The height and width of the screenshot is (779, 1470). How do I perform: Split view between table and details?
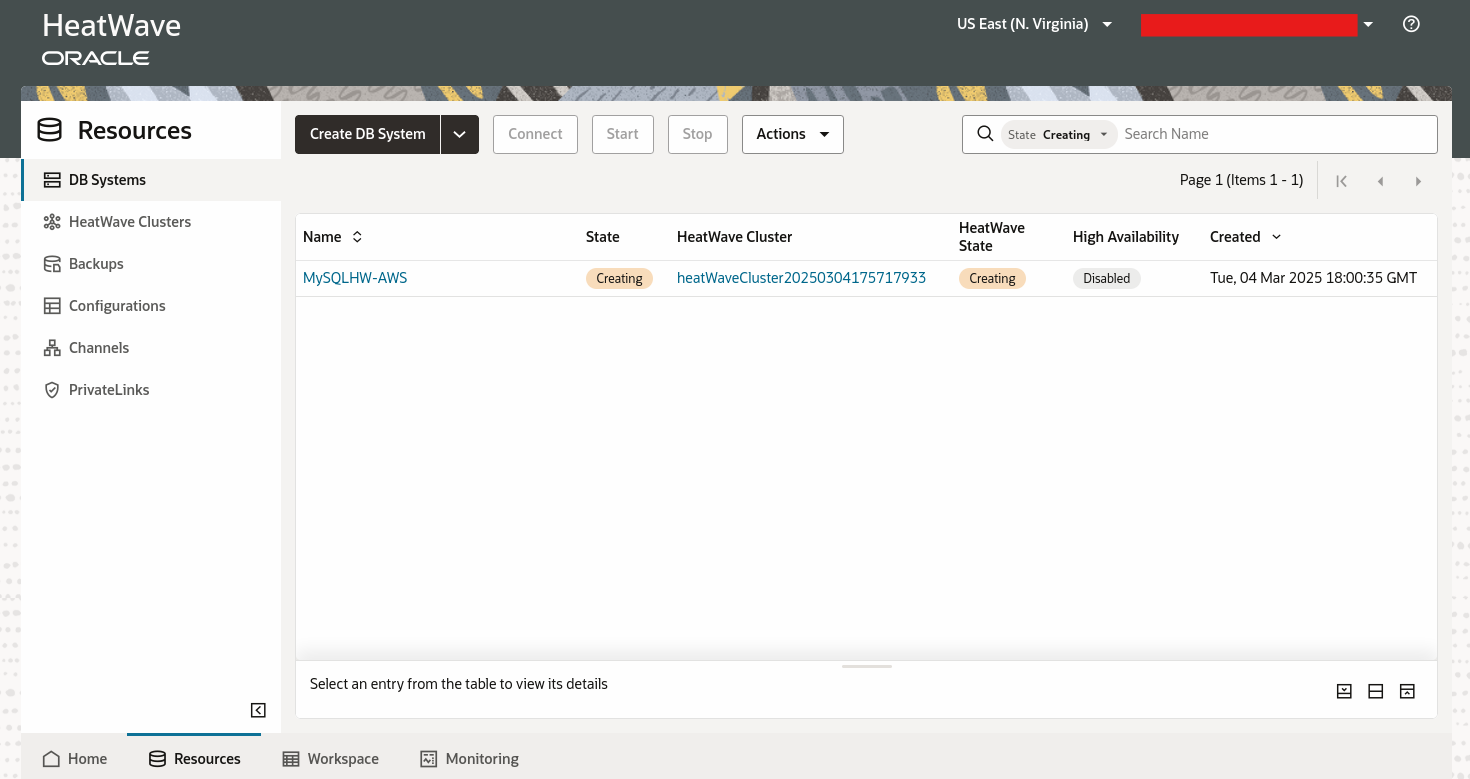(x=1376, y=690)
